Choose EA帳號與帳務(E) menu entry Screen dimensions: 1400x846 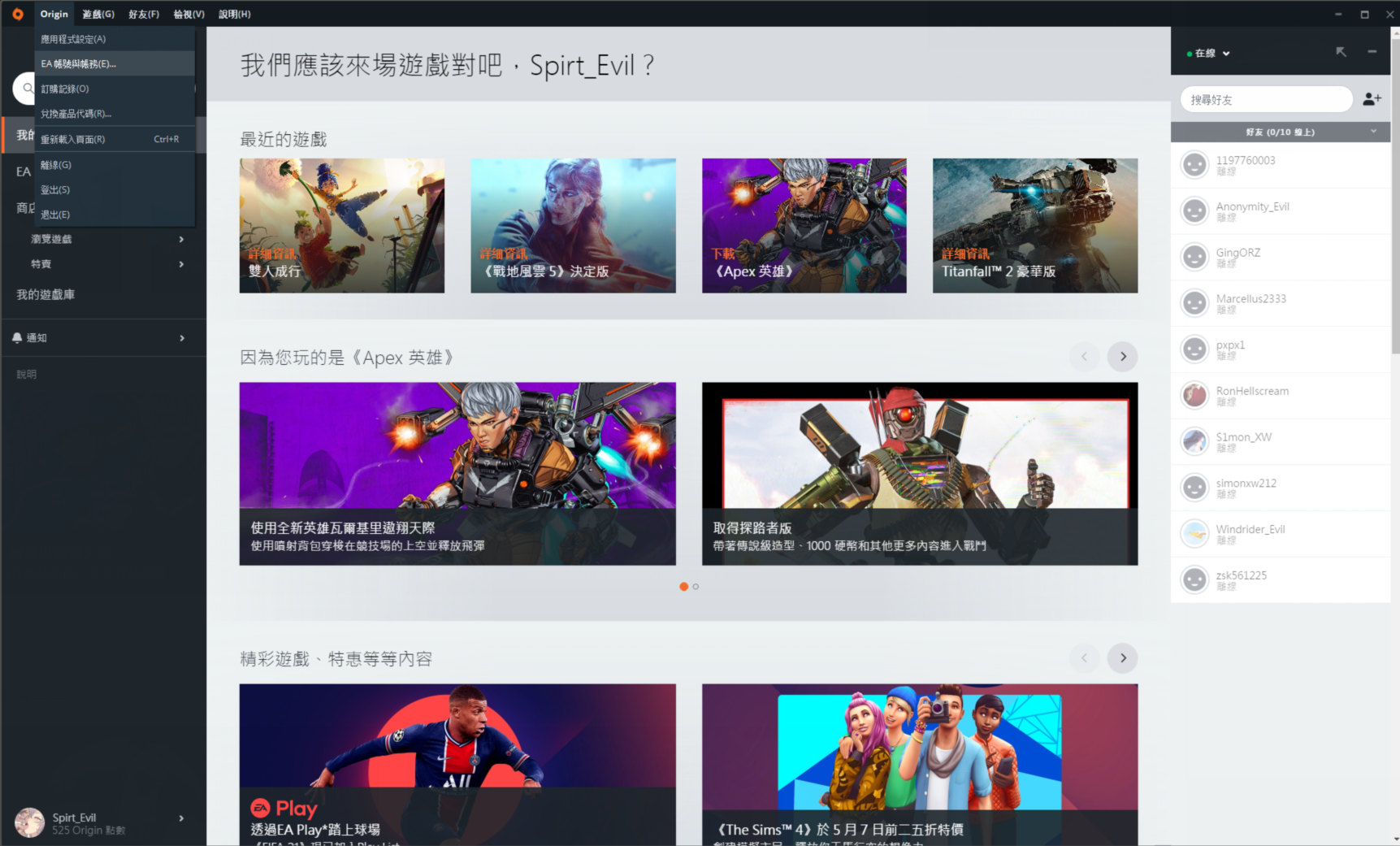[115, 63]
